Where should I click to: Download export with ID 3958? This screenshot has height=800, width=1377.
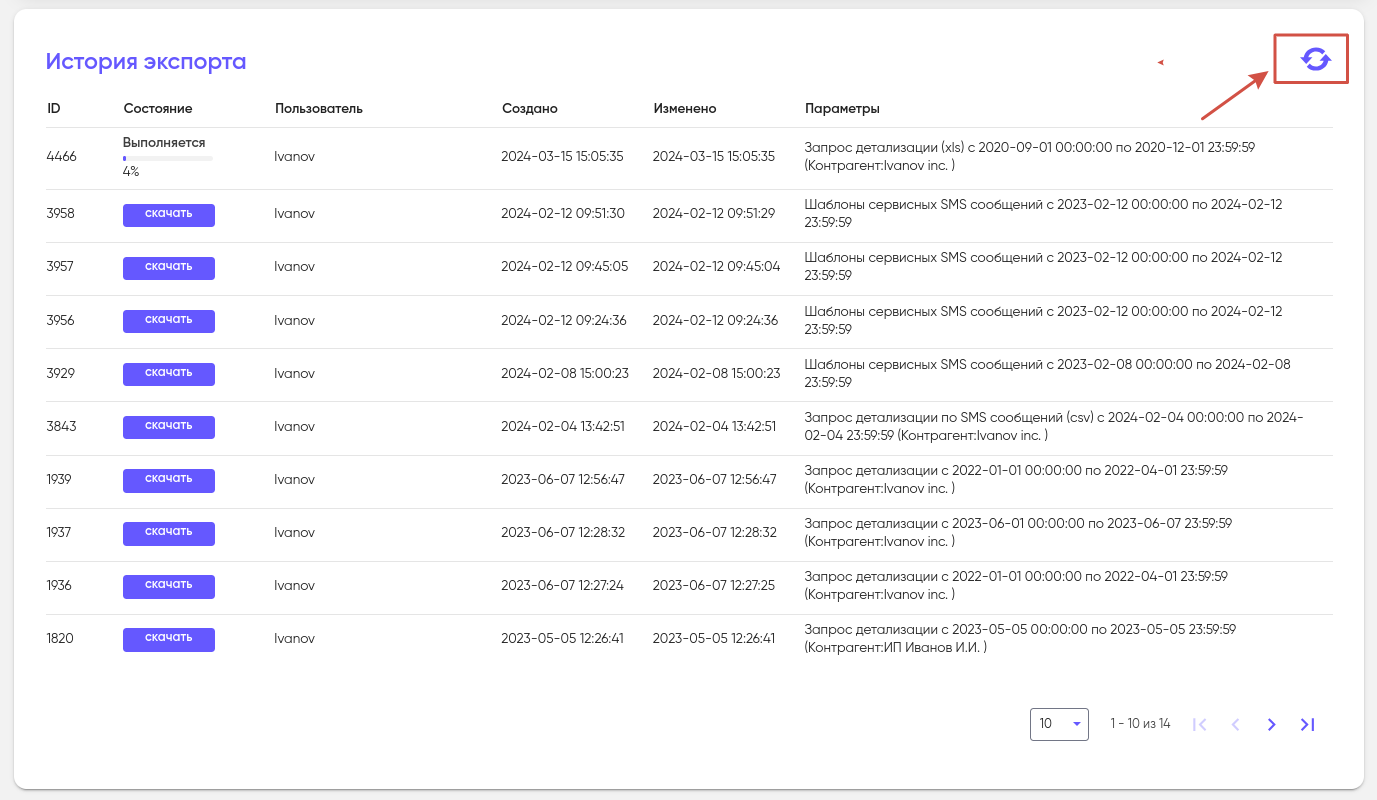(x=168, y=215)
